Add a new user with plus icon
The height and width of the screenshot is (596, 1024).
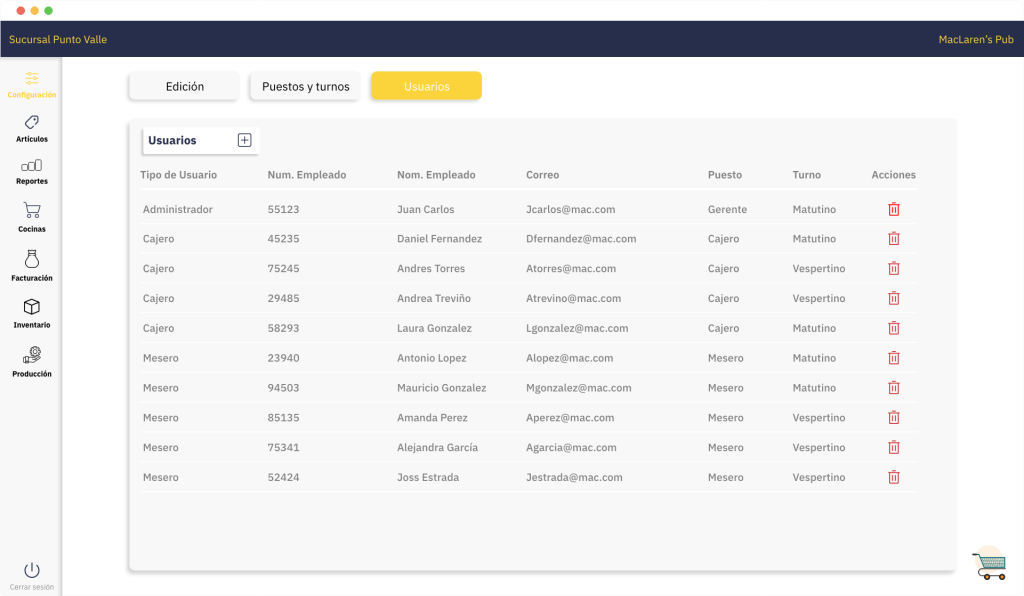tap(244, 140)
